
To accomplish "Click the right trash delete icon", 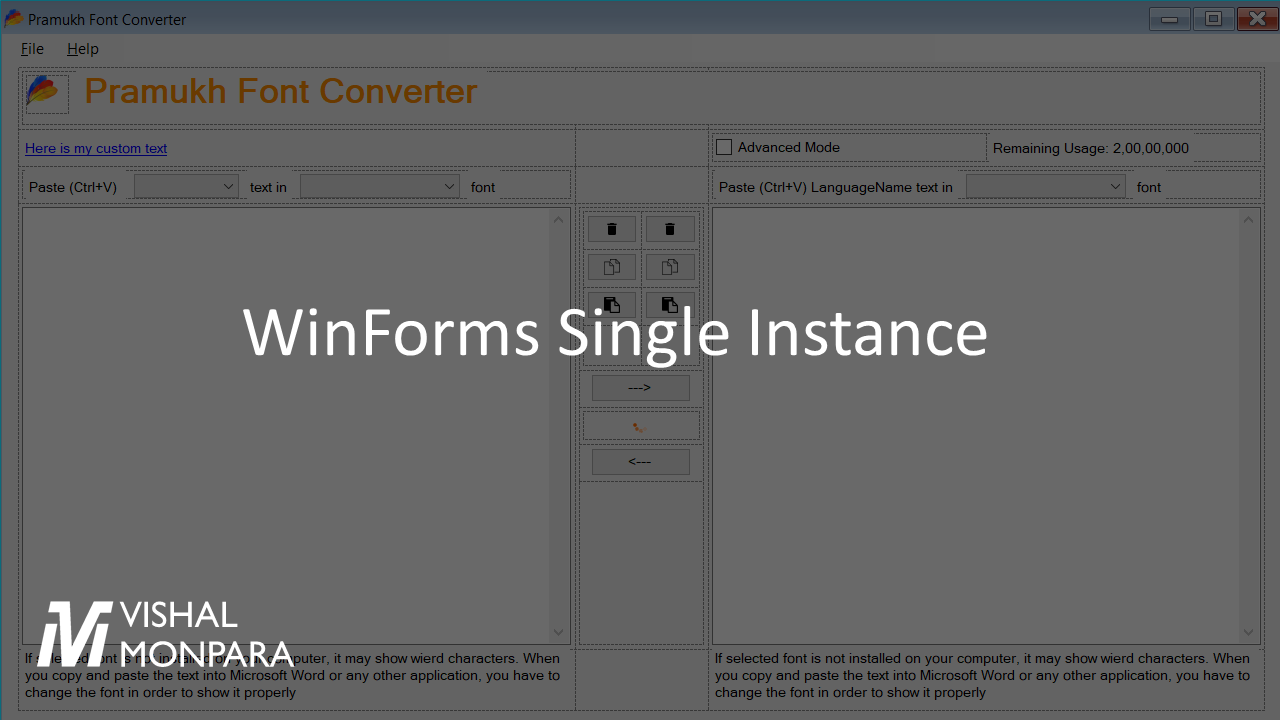I will click(x=670, y=229).
